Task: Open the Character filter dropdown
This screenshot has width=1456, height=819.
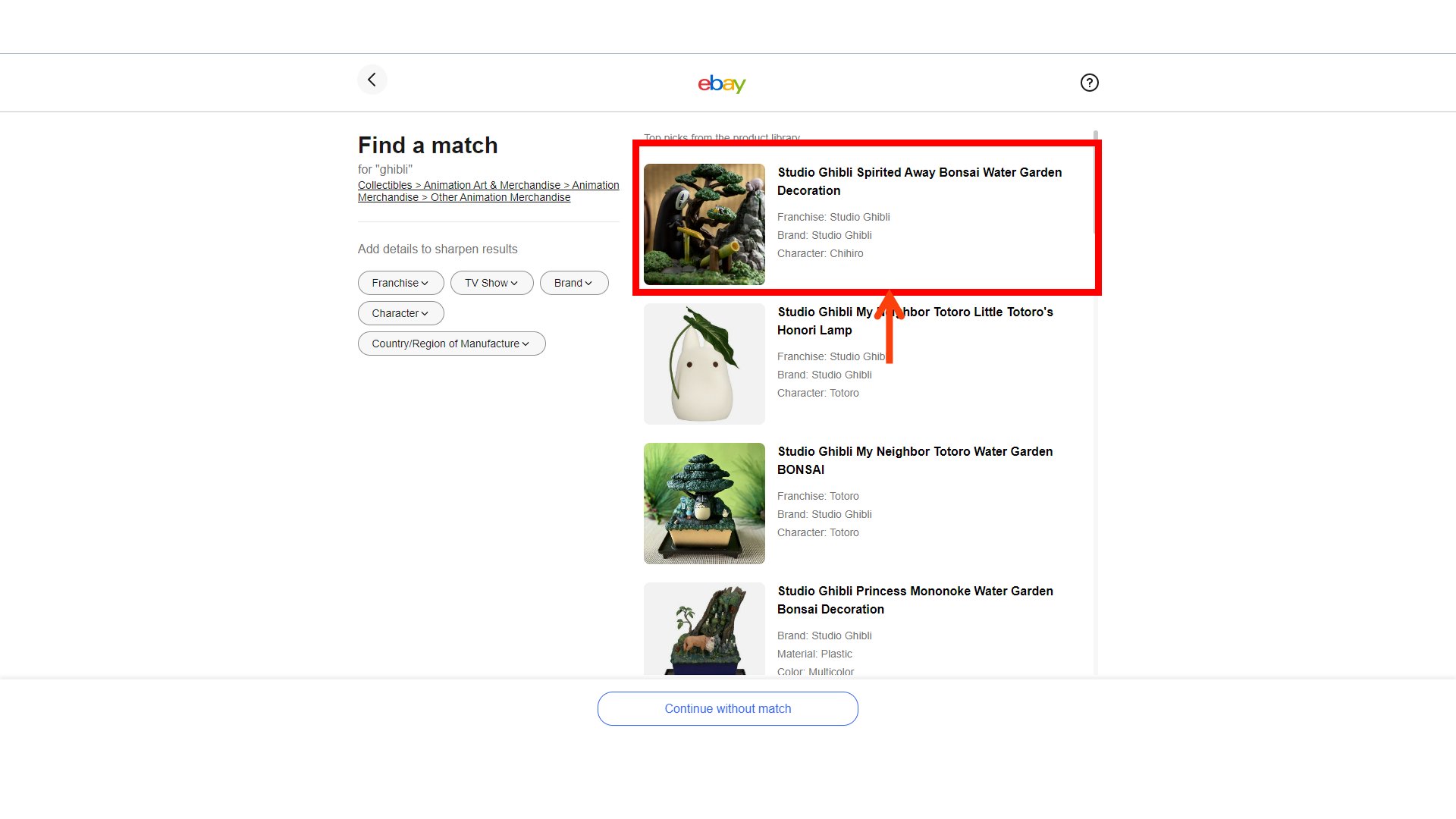Action: [400, 313]
